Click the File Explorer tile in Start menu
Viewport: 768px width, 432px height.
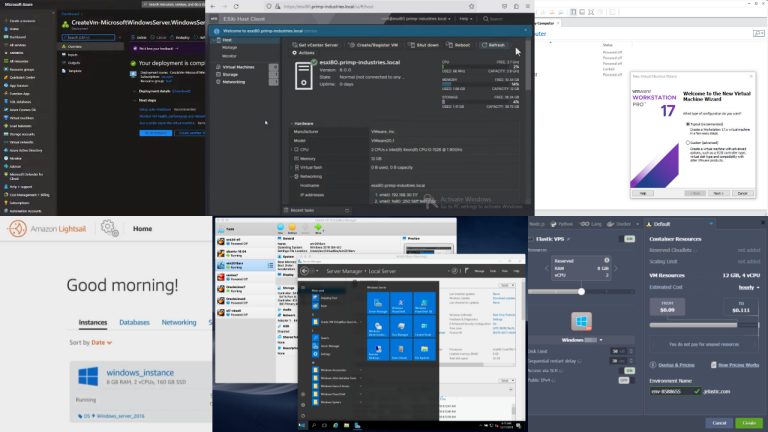pos(424,349)
